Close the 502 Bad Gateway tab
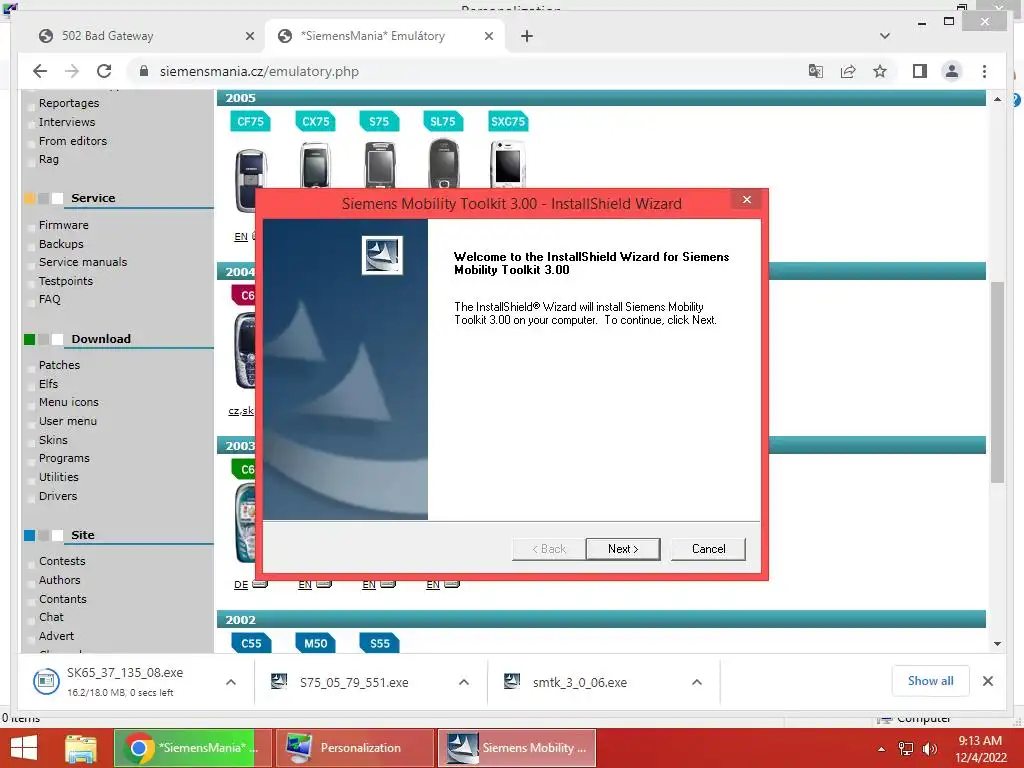1024x768 pixels. (x=249, y=37)
